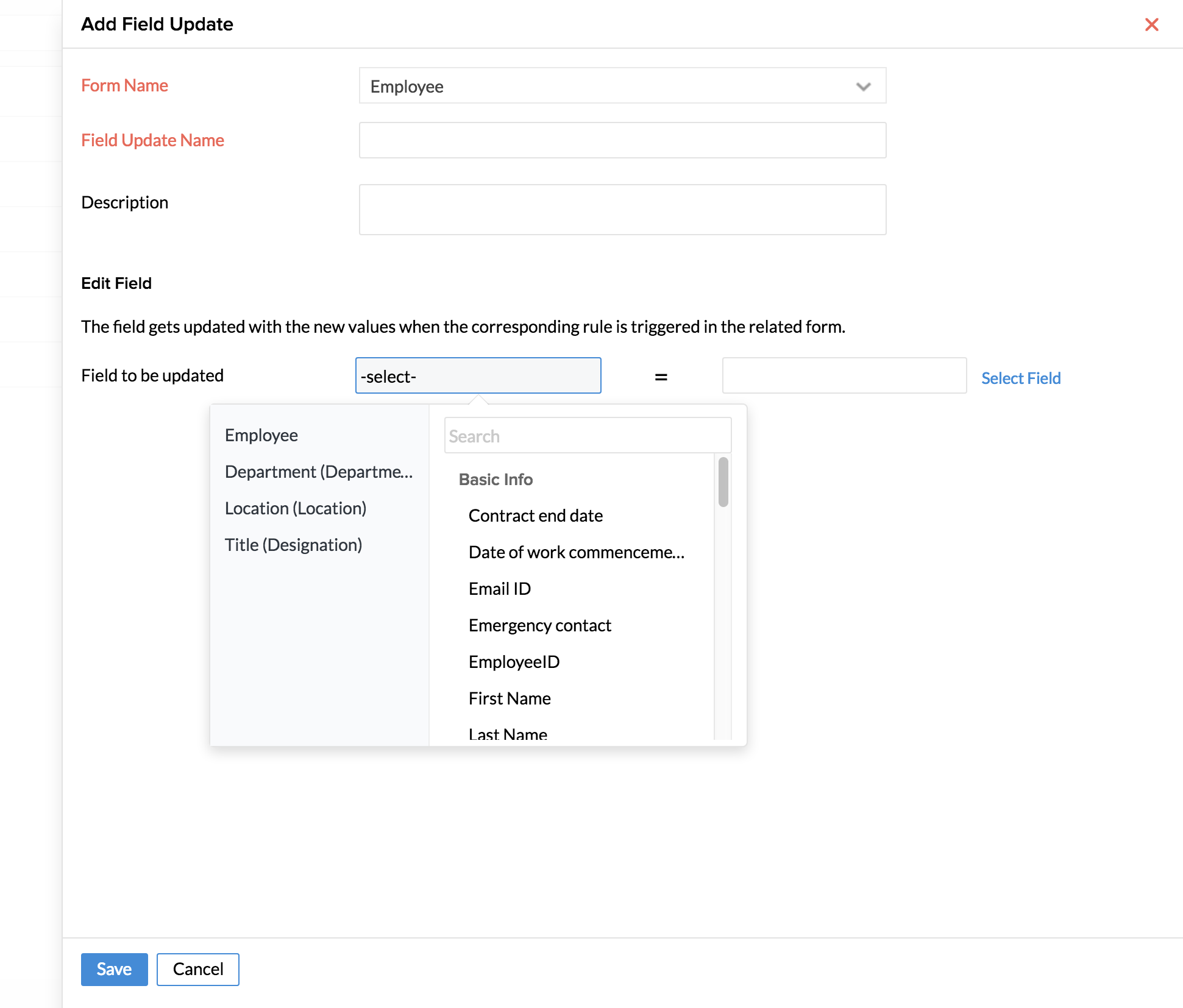Image resolution: width=1183 pixels, height=1008 pixels.
Task: Choose the First Name field option
Action: pos(510,698)
